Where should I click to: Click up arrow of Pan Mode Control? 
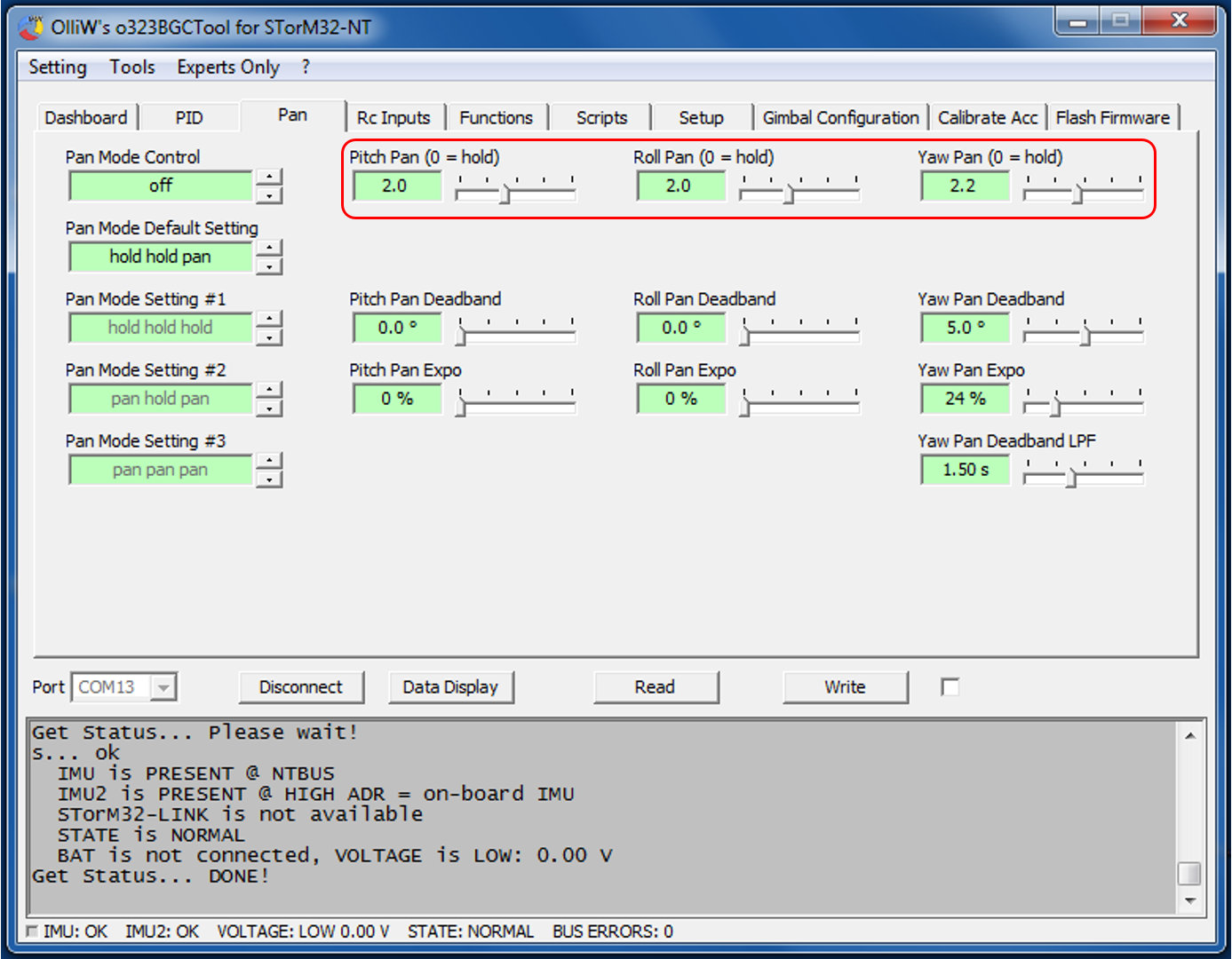click(x=269, y=177)
